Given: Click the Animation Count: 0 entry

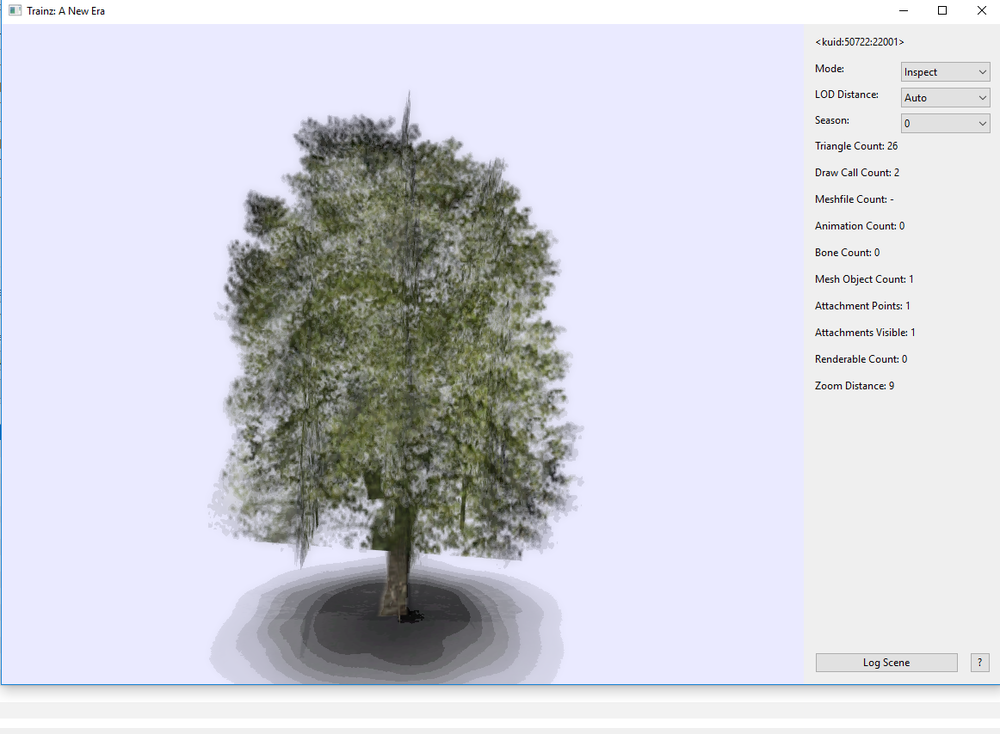Looking at the screenshot, I should click(859, 226).
